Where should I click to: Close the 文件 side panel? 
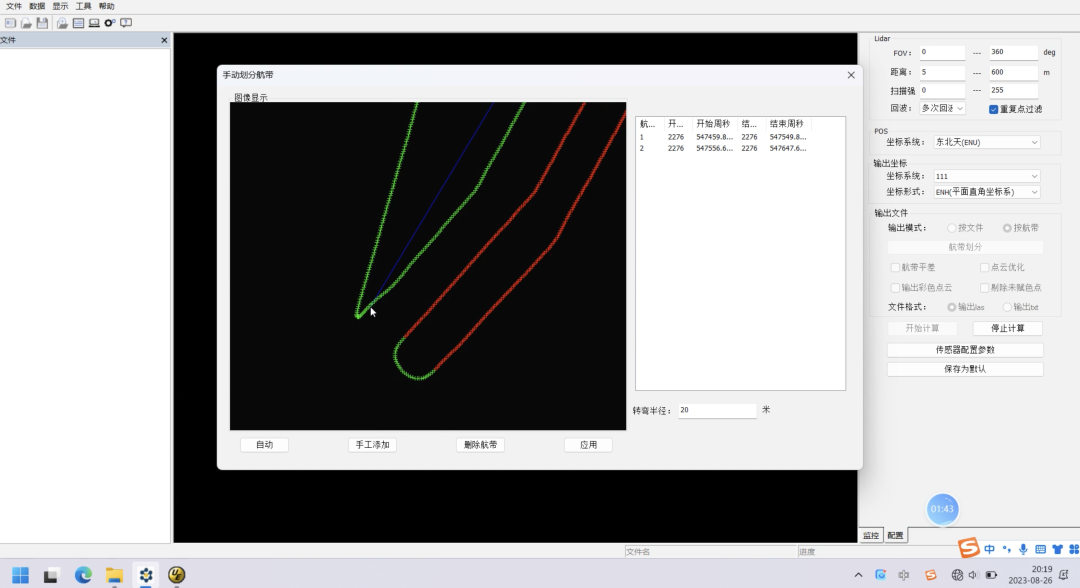coord(164,40)
